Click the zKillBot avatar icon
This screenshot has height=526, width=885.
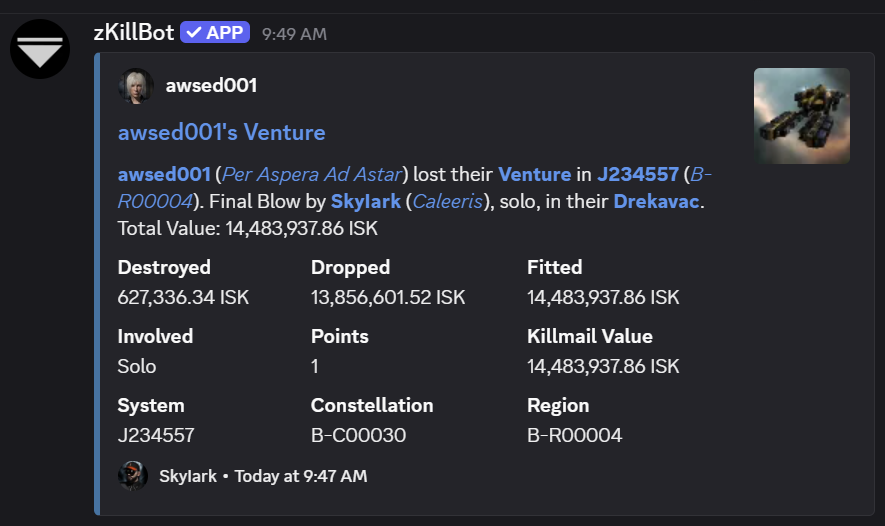(40, 49)
